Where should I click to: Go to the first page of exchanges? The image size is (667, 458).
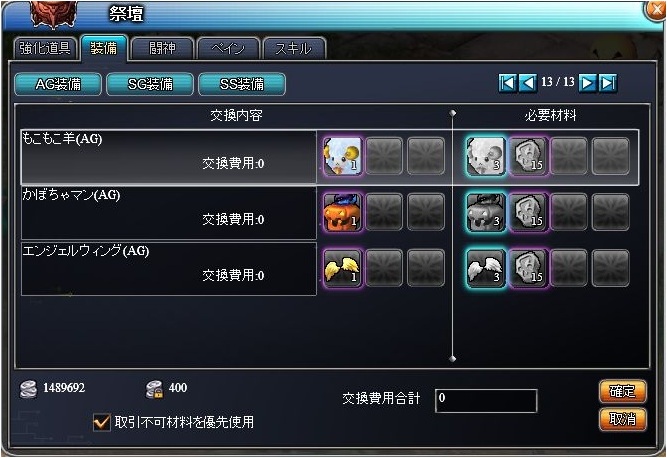507,82
